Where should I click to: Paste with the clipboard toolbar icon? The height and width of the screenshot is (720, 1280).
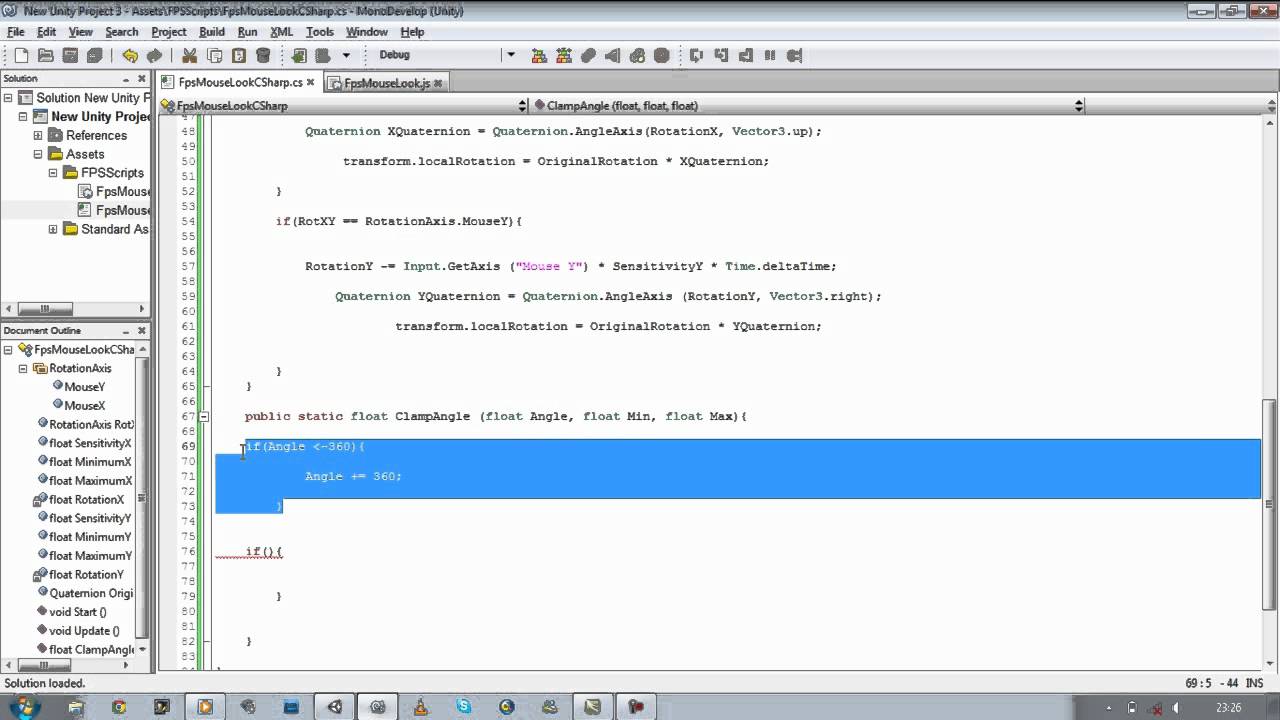coord(239,56)
